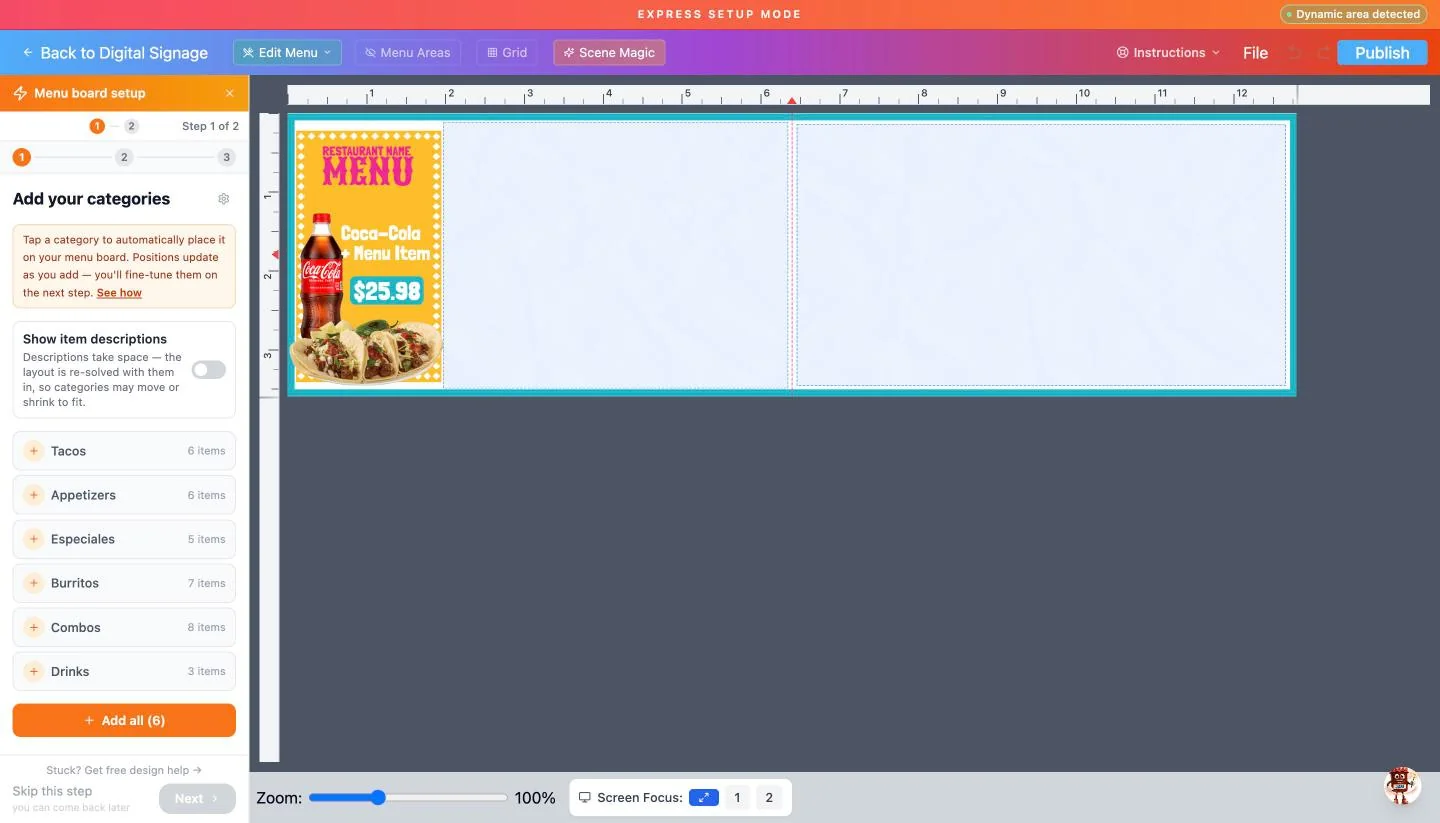Go Back to Digital Signage
Screen dimensions: 1440x823
point(115,53)
